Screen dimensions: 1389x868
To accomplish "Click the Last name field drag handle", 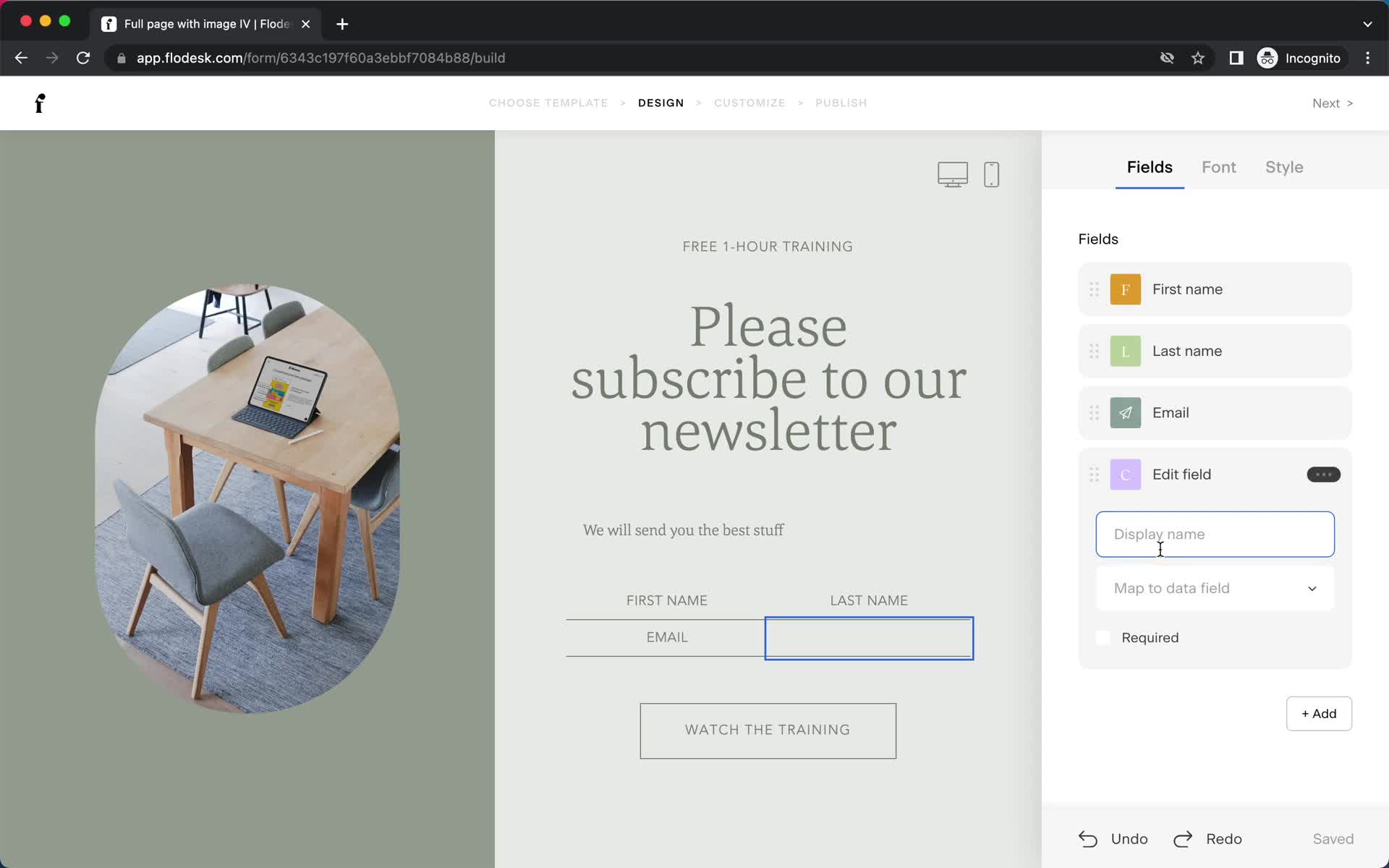I will [1094, 351].
